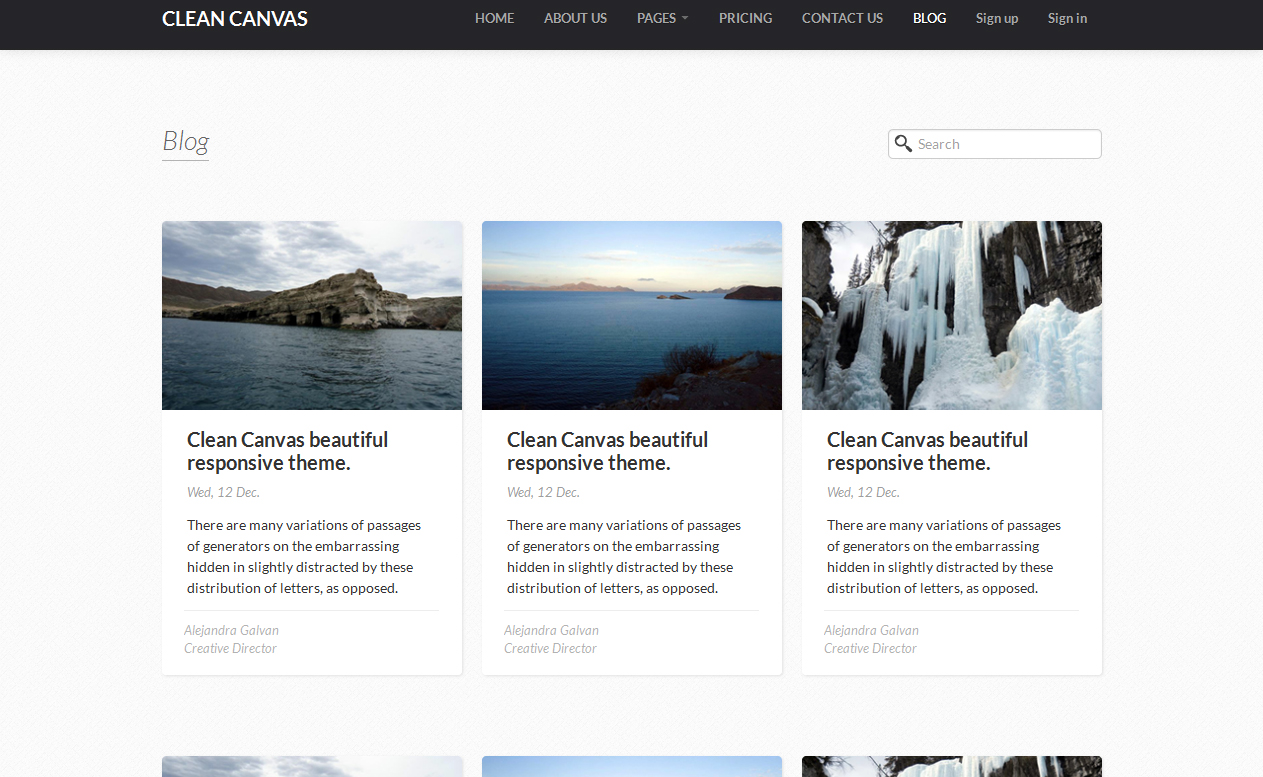Select the BLOG nav item
Screen dimensions: 1263x777
pyautogui.click(x=929, y=18)
